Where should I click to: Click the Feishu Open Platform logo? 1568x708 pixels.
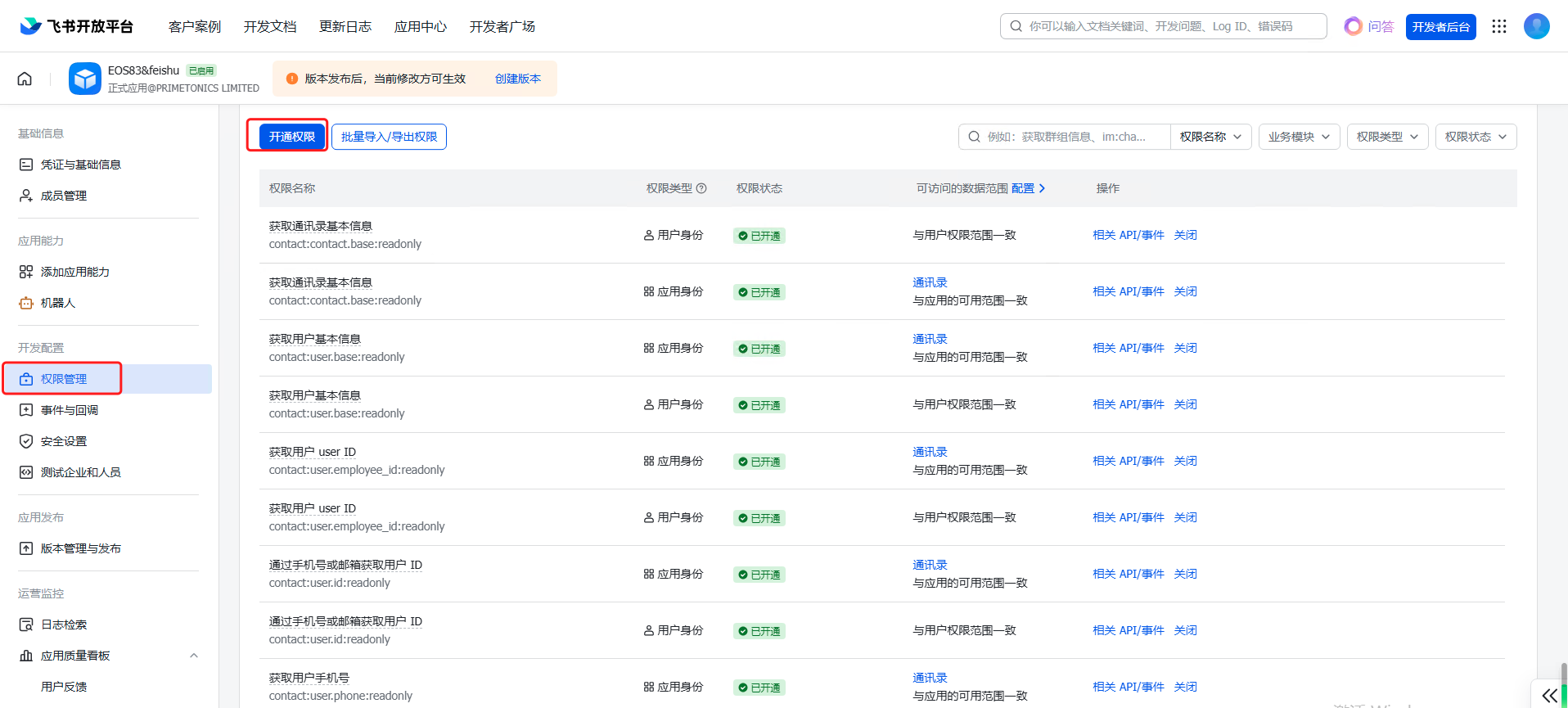(x=76, y=26)
